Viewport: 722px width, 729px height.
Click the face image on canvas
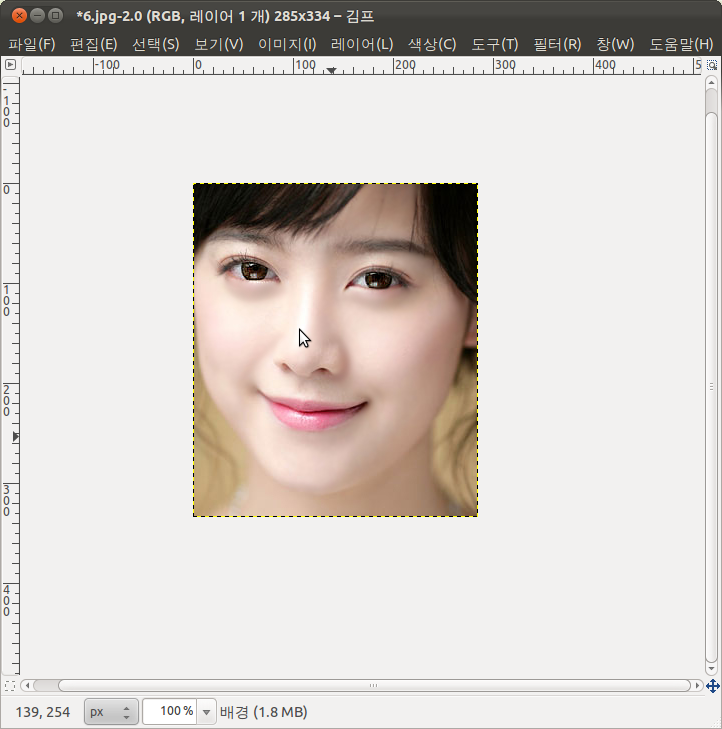[x=335, y=350]
